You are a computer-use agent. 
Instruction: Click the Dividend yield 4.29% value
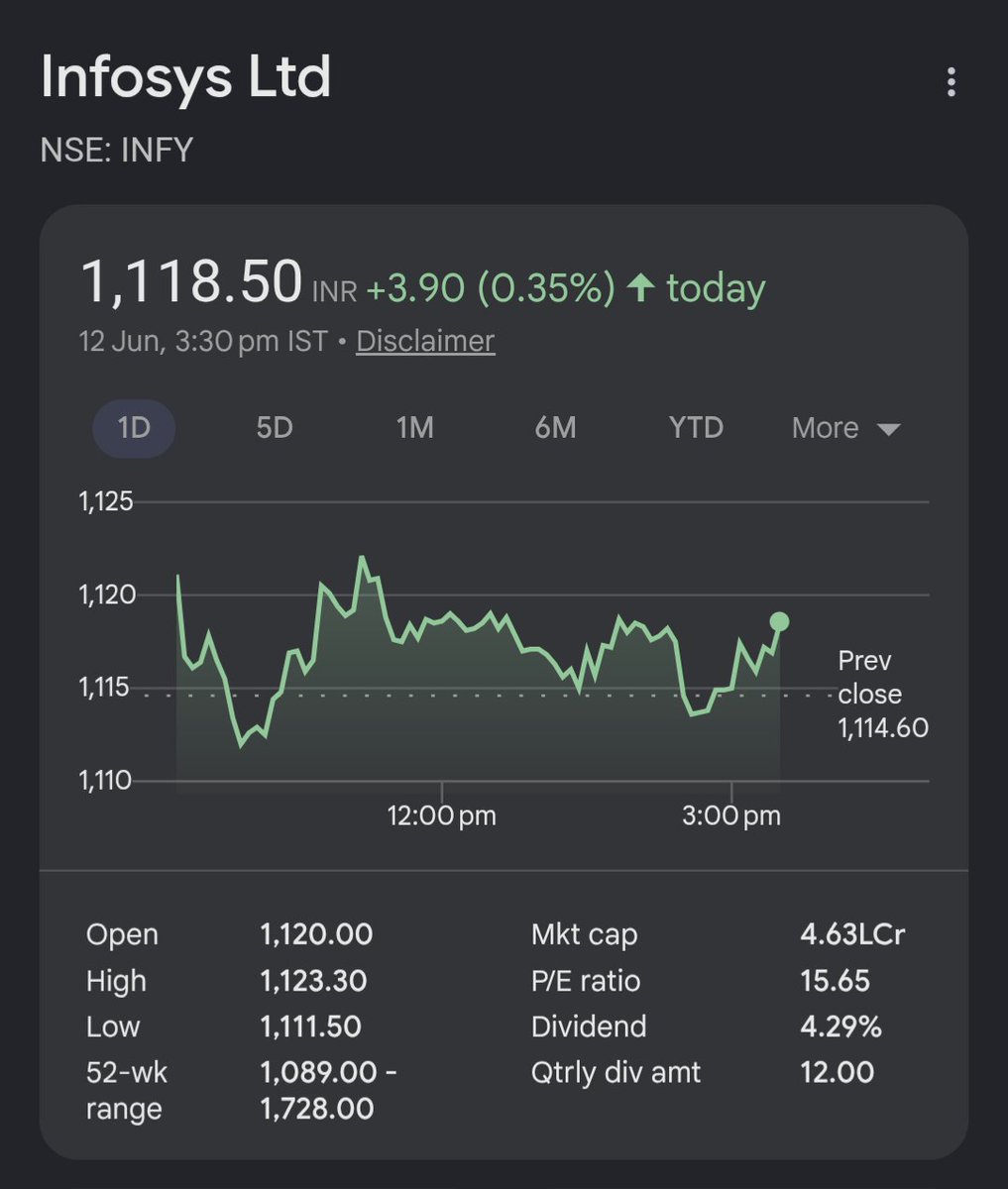click(840, 1027)
